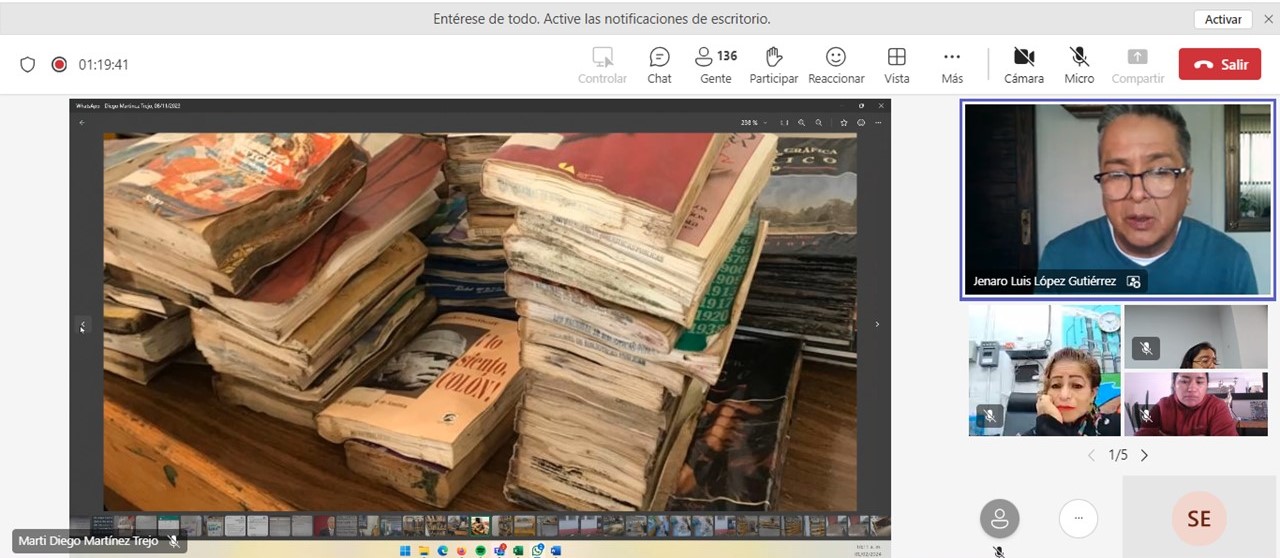Open the Vista layout options

point(896,65)
